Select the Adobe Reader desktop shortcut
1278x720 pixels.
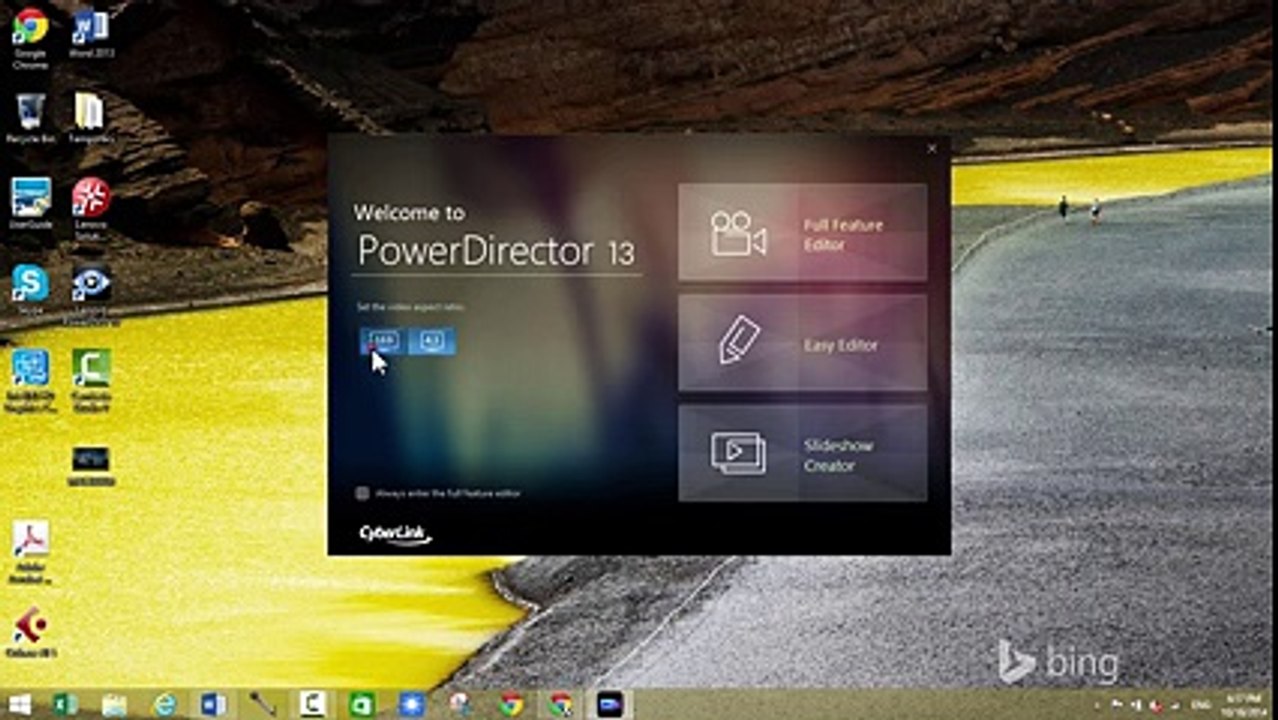pyautogui.click(x=30, y=552)
